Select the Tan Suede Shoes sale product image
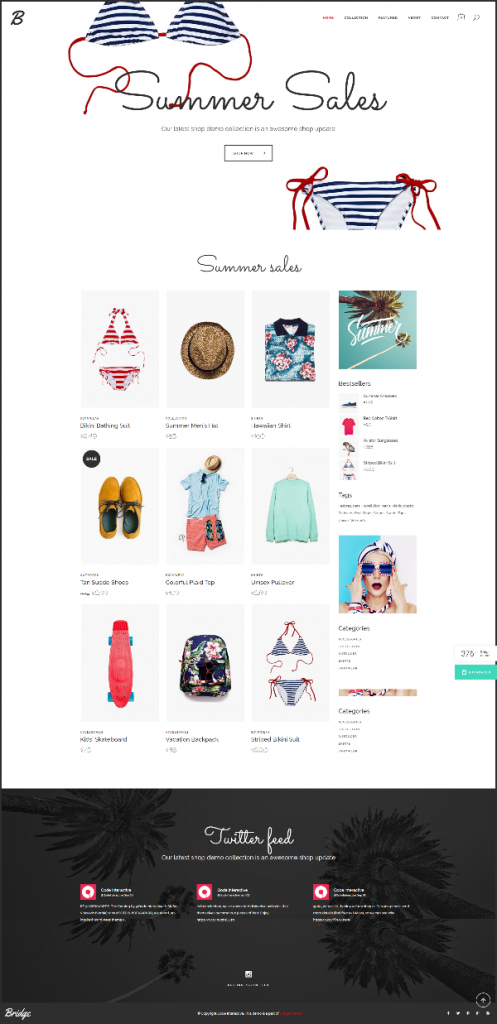The width and height of the screenshot is (497, 1024). tap(120, 506)
